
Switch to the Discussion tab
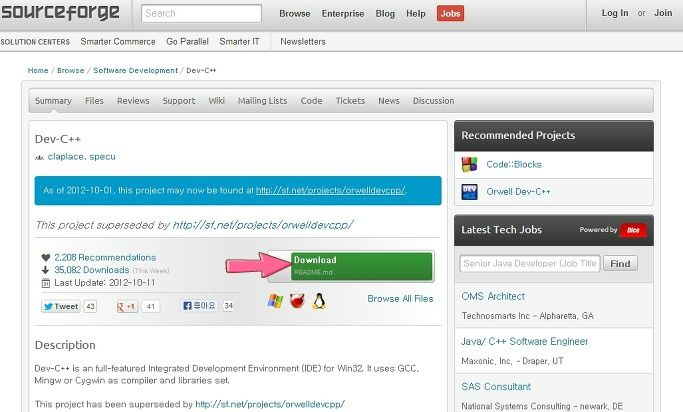tap(433, 101)
